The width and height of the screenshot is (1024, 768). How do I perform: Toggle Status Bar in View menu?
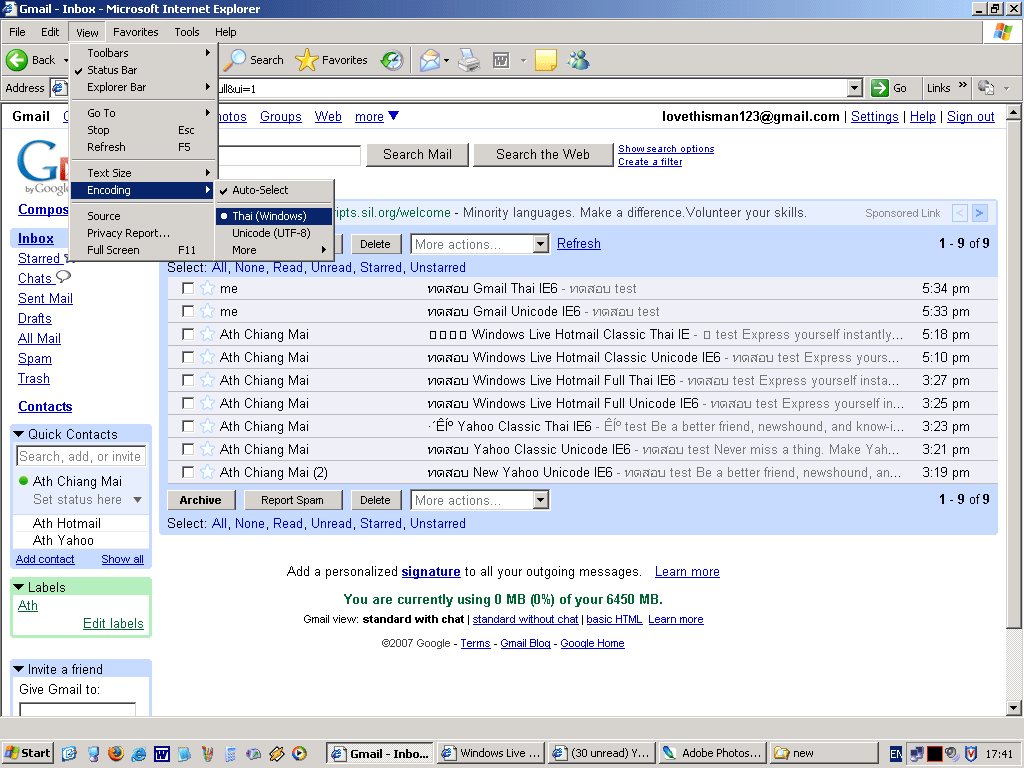[x=142, y=70]
